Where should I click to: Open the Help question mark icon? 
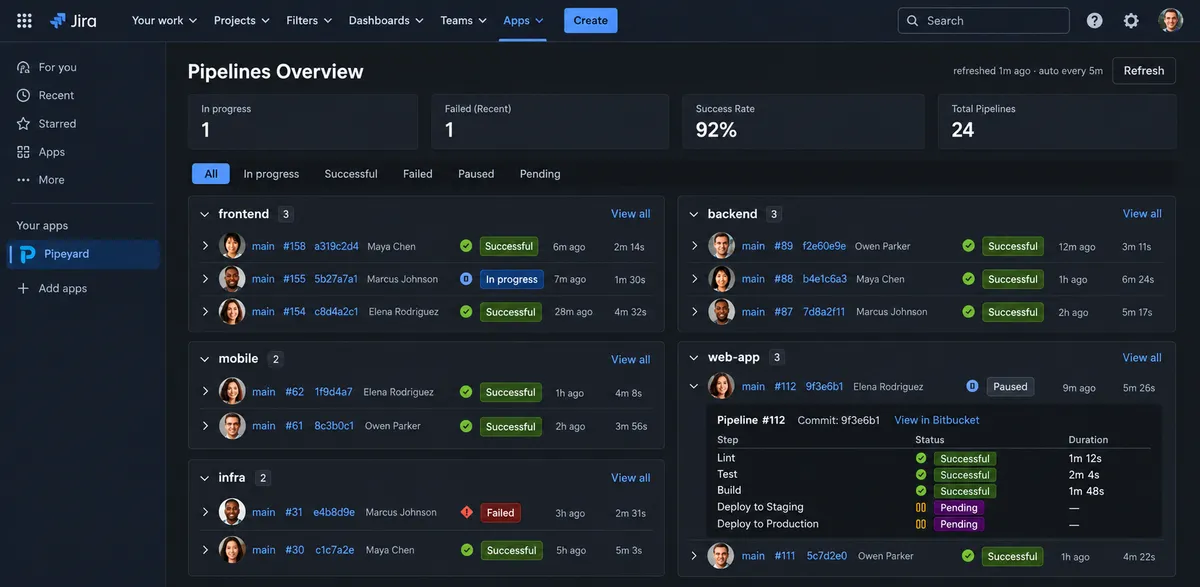coord(1095,20)
